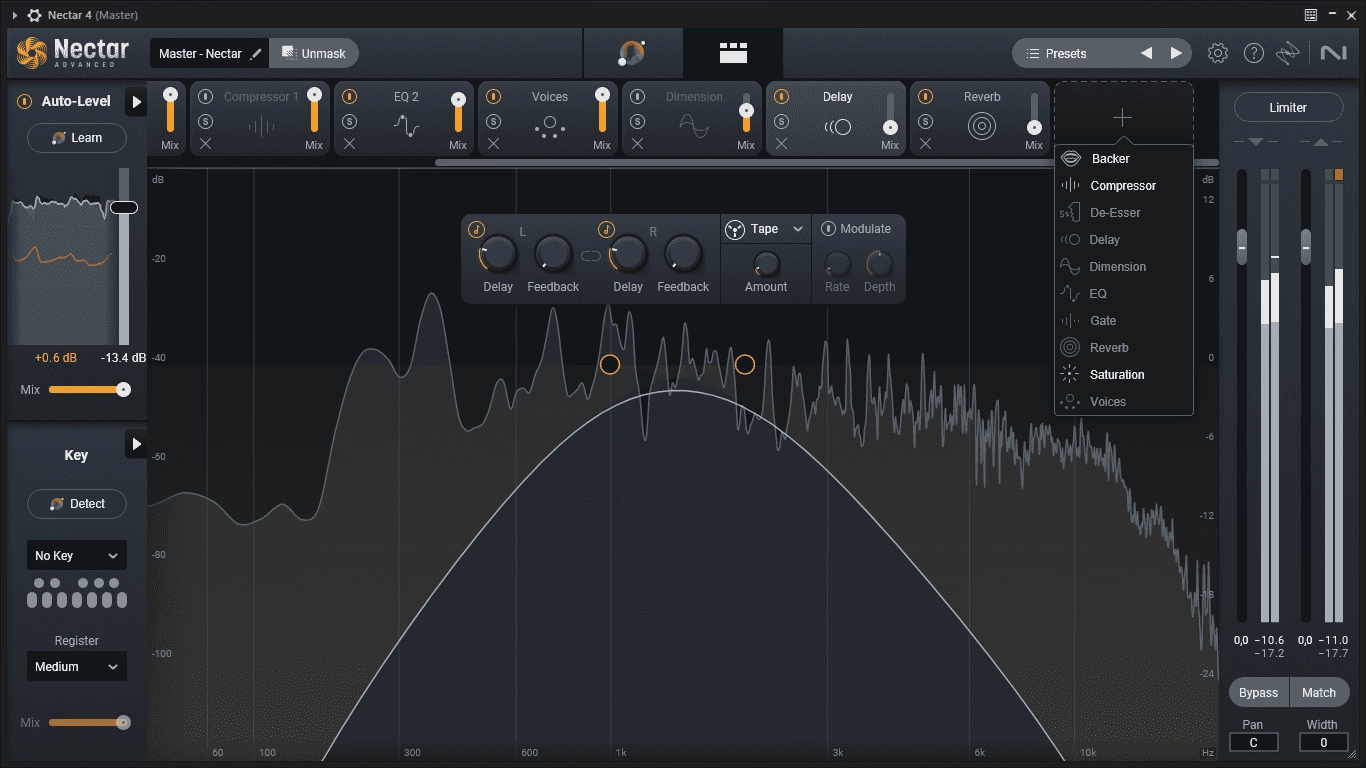The height and width of the screenshot is (768, 1366).
Task: Choose EQ from the module menu
Action: click(1124, 294)
